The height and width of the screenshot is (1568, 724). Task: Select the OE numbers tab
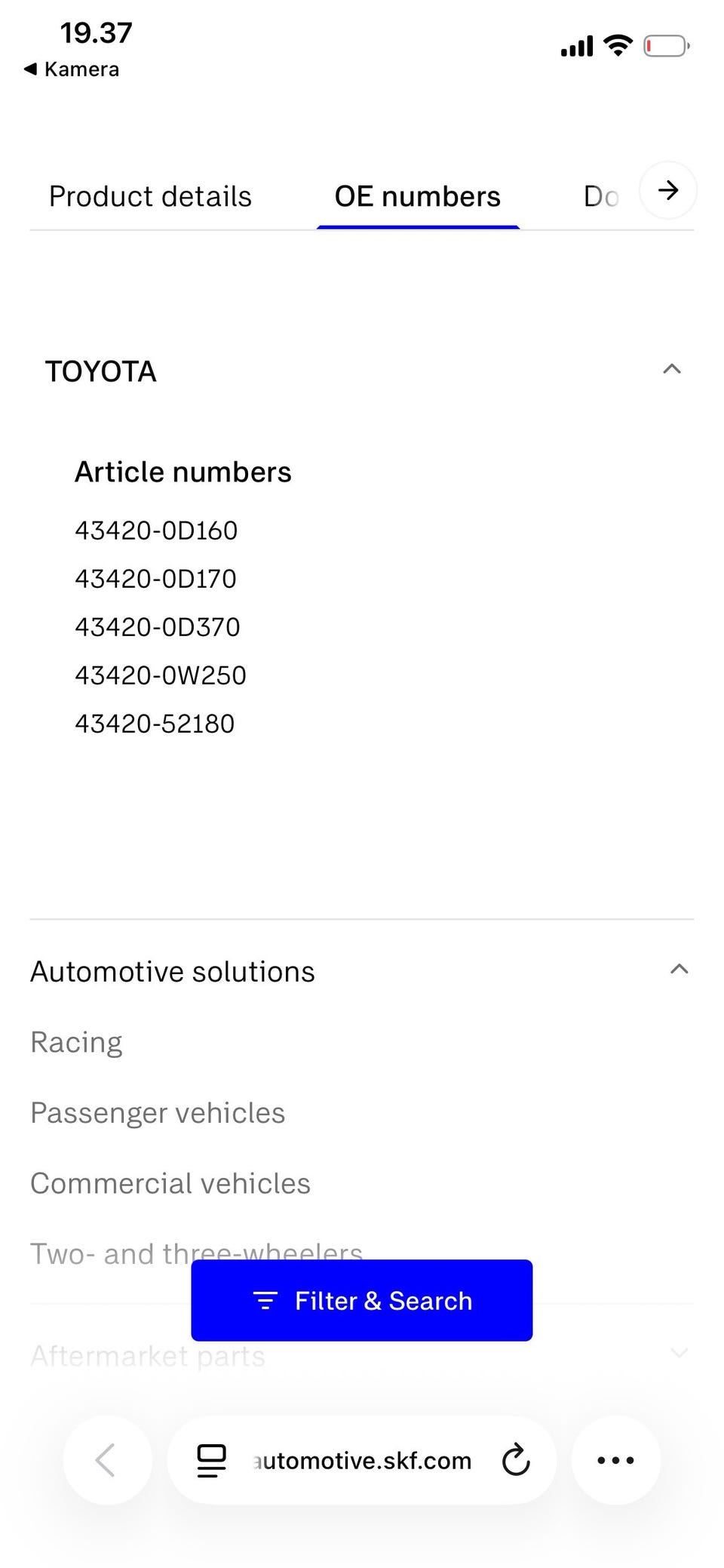pyautogui.click(x=417, y=197)
